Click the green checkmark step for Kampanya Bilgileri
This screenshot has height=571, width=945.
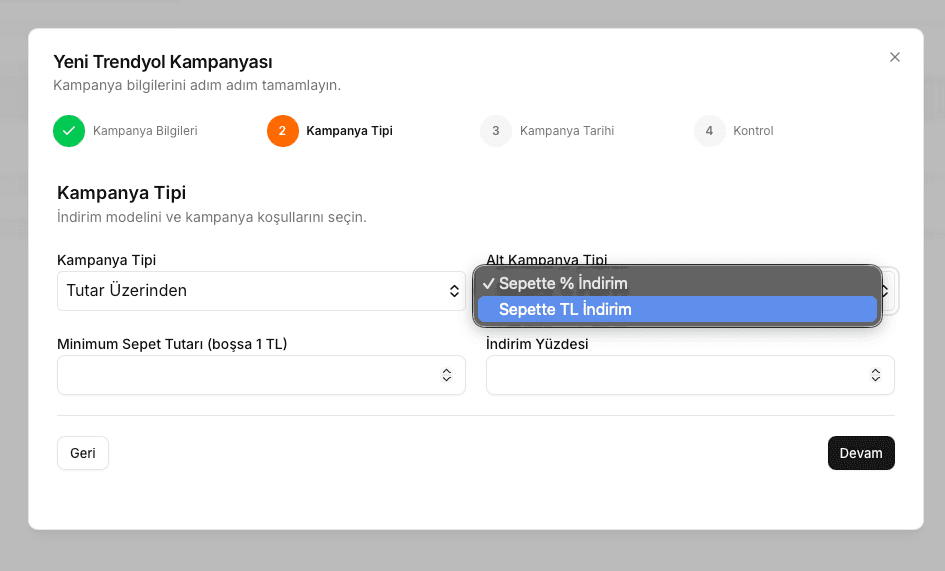(69, 131)
